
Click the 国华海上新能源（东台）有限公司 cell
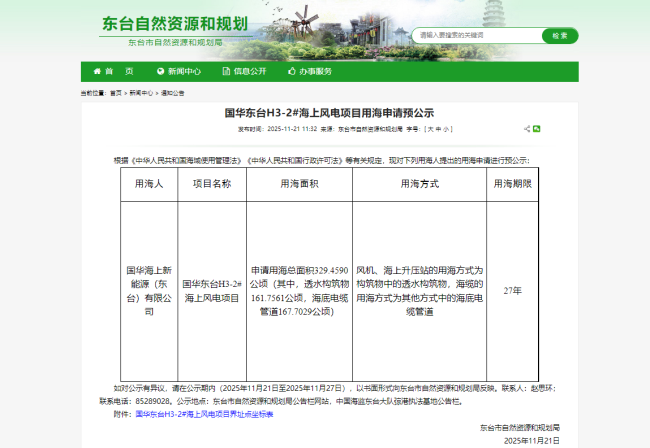pos(149,291)
